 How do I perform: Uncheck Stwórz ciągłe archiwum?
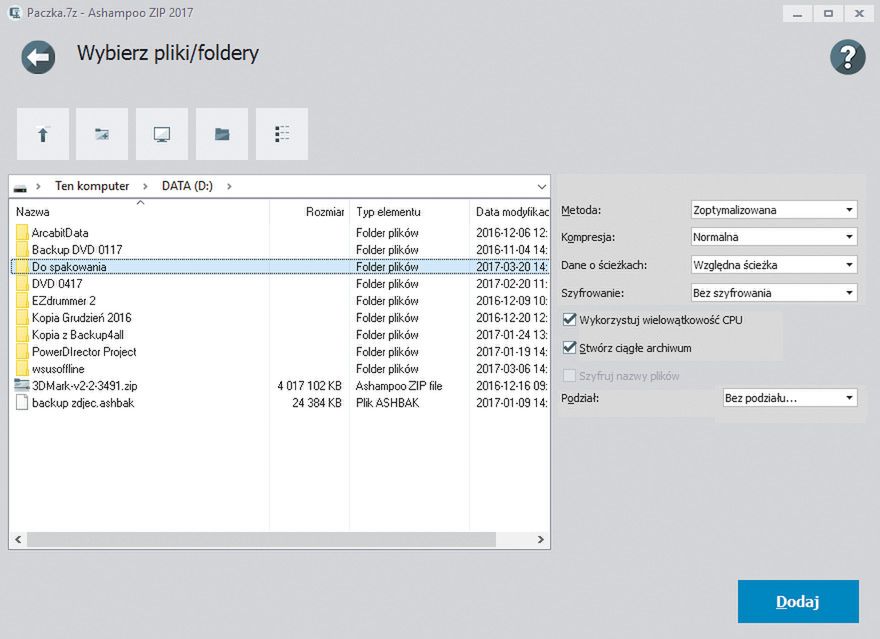[569, 348]
